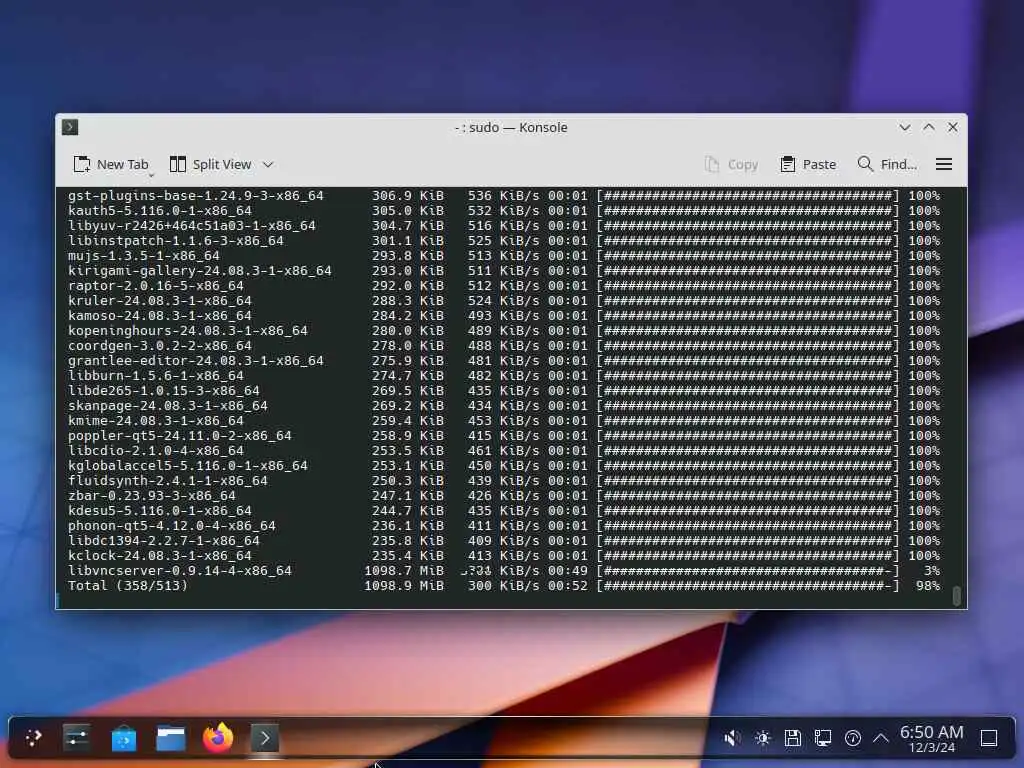Click the libde265-1.0.15-3-x86_64 line
The width and height of the screenshot is (1024, 768).
(x=504, y=391)
